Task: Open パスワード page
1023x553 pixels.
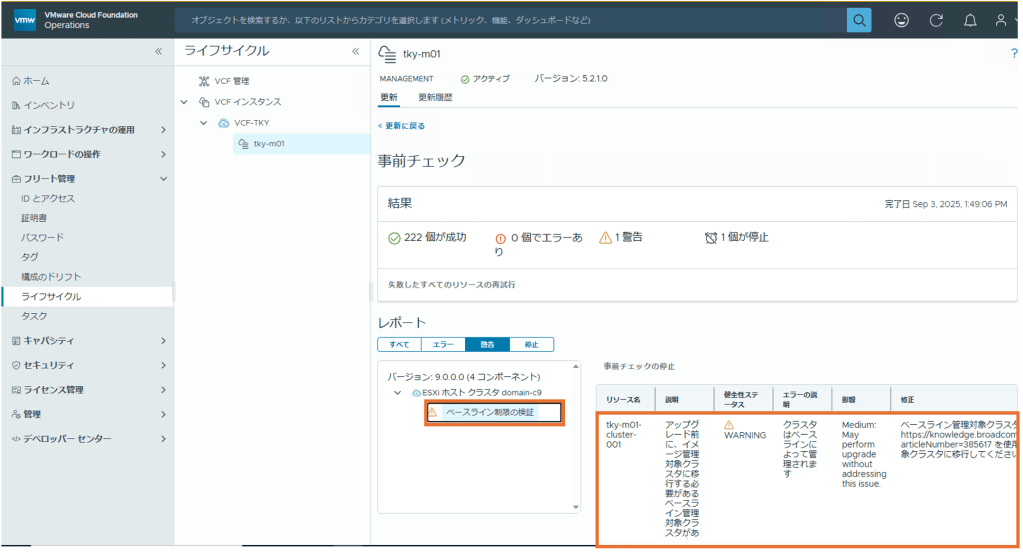Action: click(x=42, y=237)
